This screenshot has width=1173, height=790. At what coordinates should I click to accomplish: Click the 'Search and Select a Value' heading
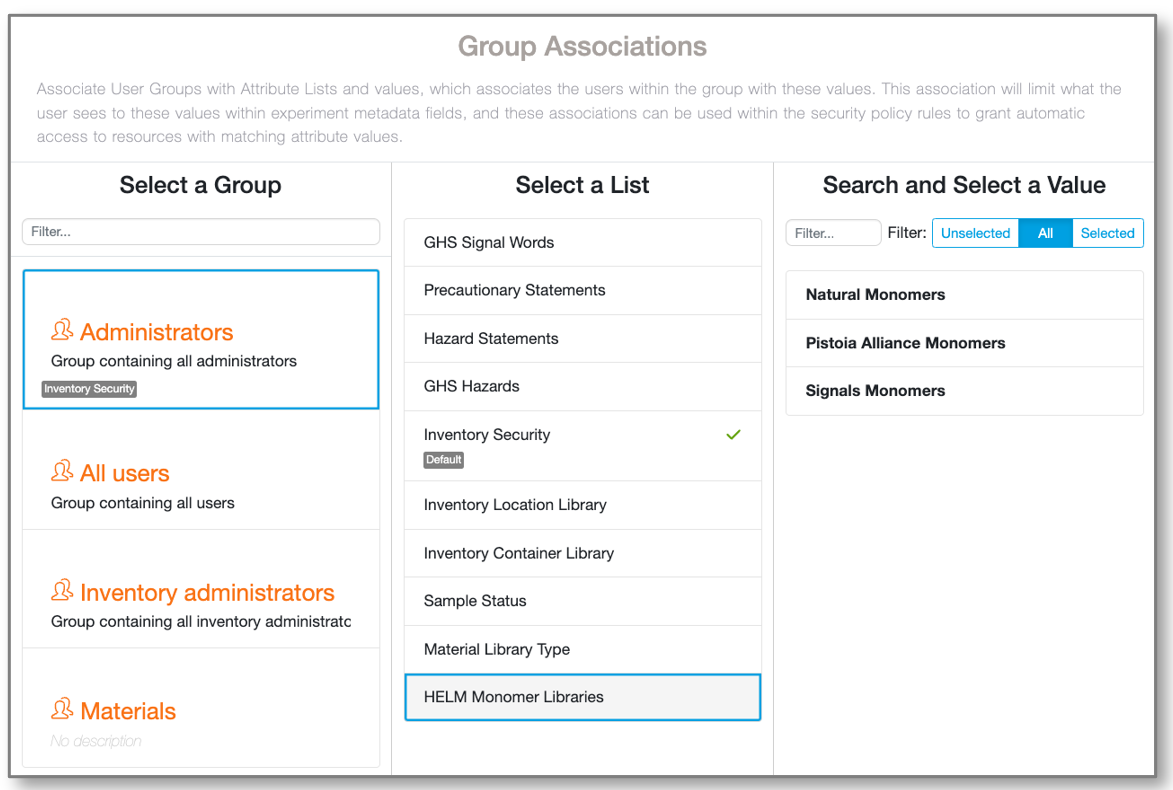pos(964,185)
